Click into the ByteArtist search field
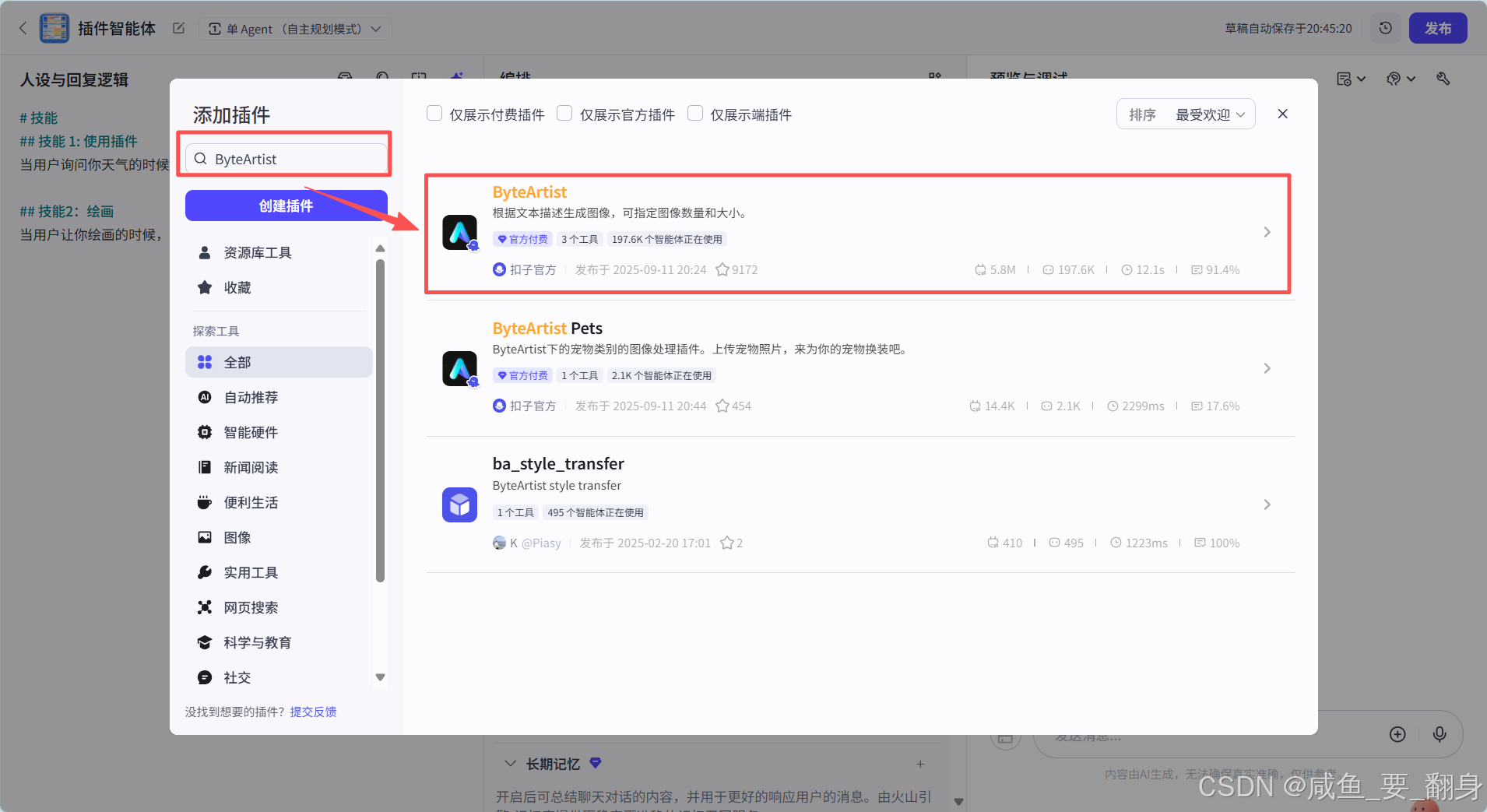This screenshot has width=1487, height=812. click(286, 159)
